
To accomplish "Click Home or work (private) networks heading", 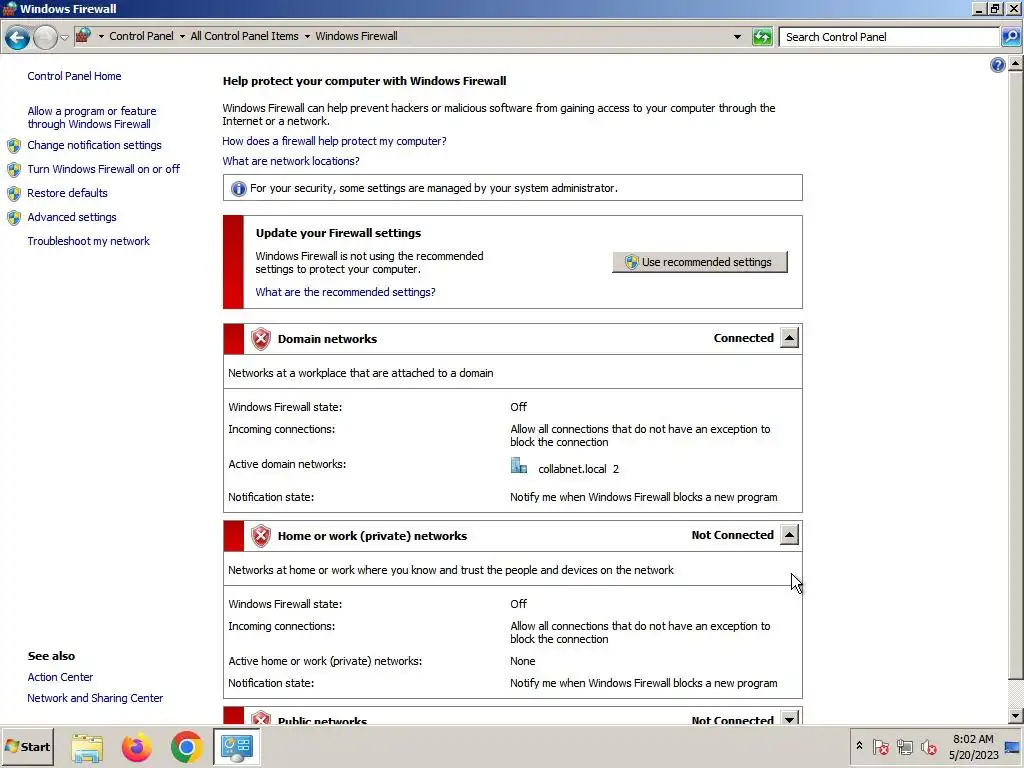I will tap(372, 536).
